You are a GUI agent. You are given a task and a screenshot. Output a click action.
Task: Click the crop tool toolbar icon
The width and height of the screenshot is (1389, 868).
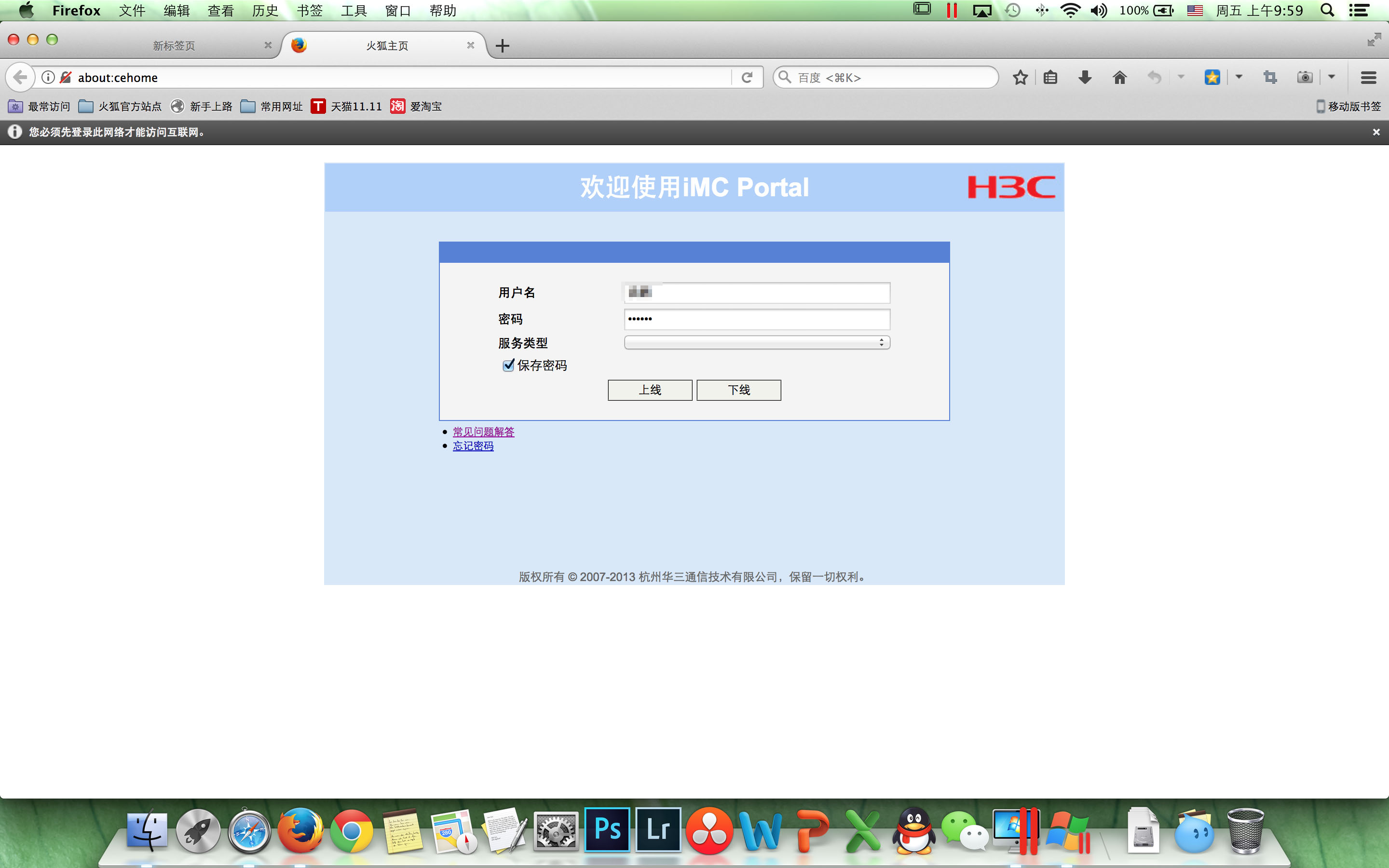coord(1270,78)
